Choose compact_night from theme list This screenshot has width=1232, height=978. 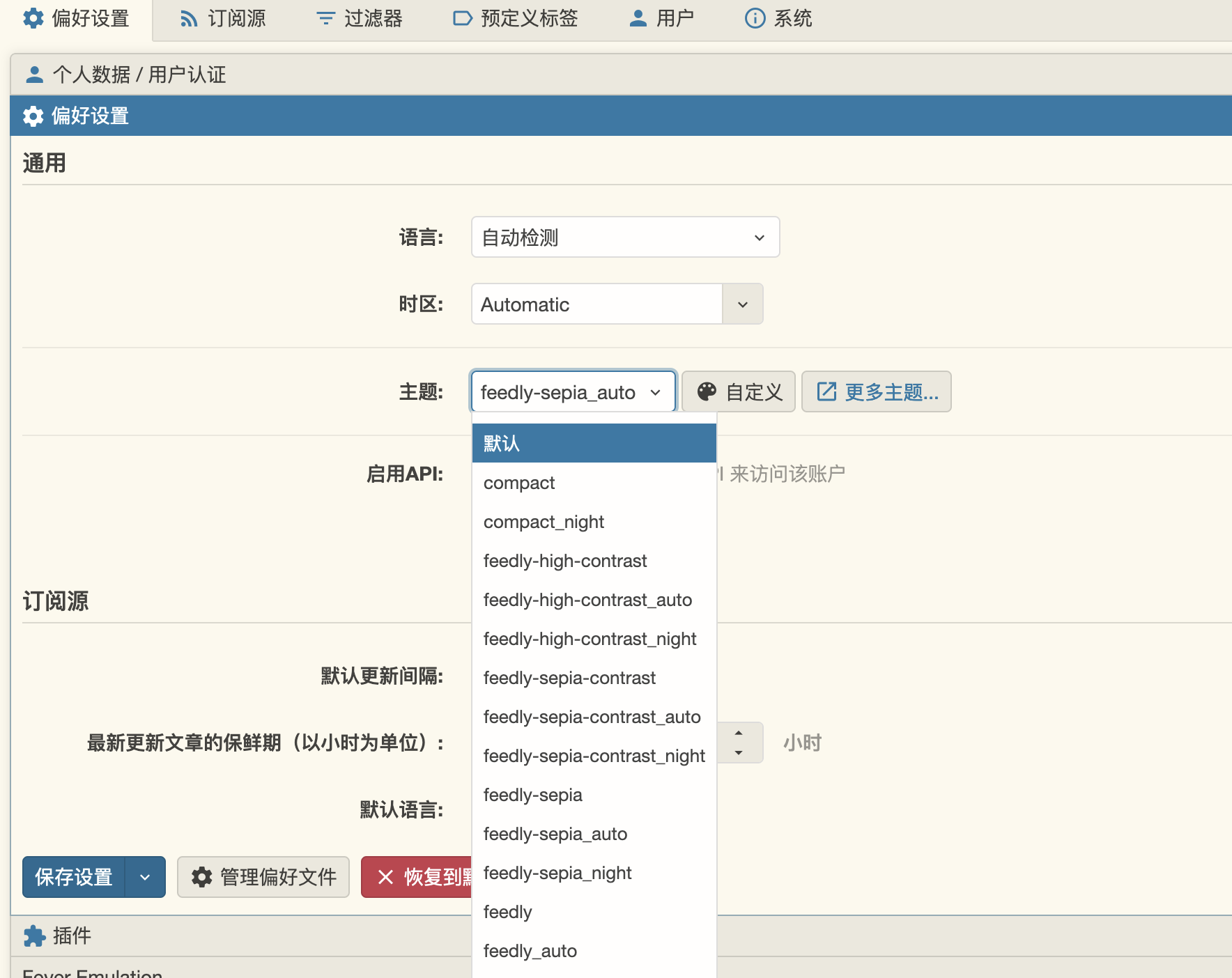tap(594, 522)
